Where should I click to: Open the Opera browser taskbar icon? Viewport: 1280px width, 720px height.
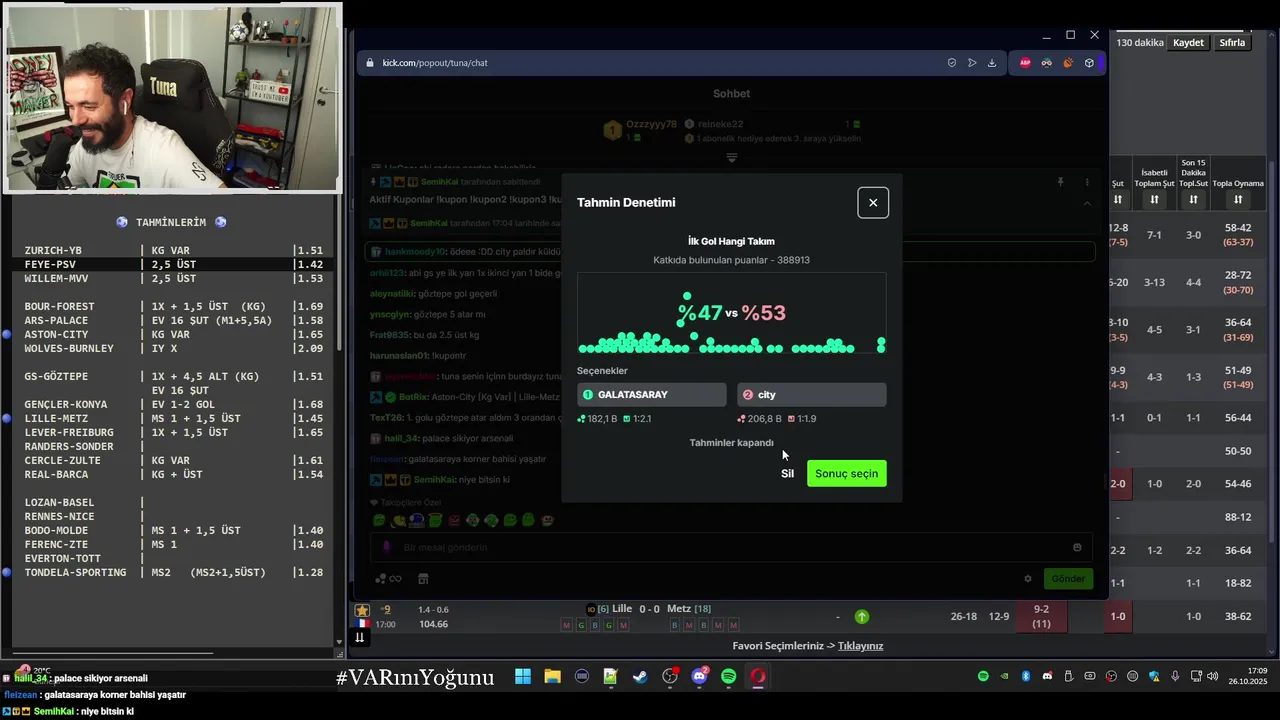point(758,677)
